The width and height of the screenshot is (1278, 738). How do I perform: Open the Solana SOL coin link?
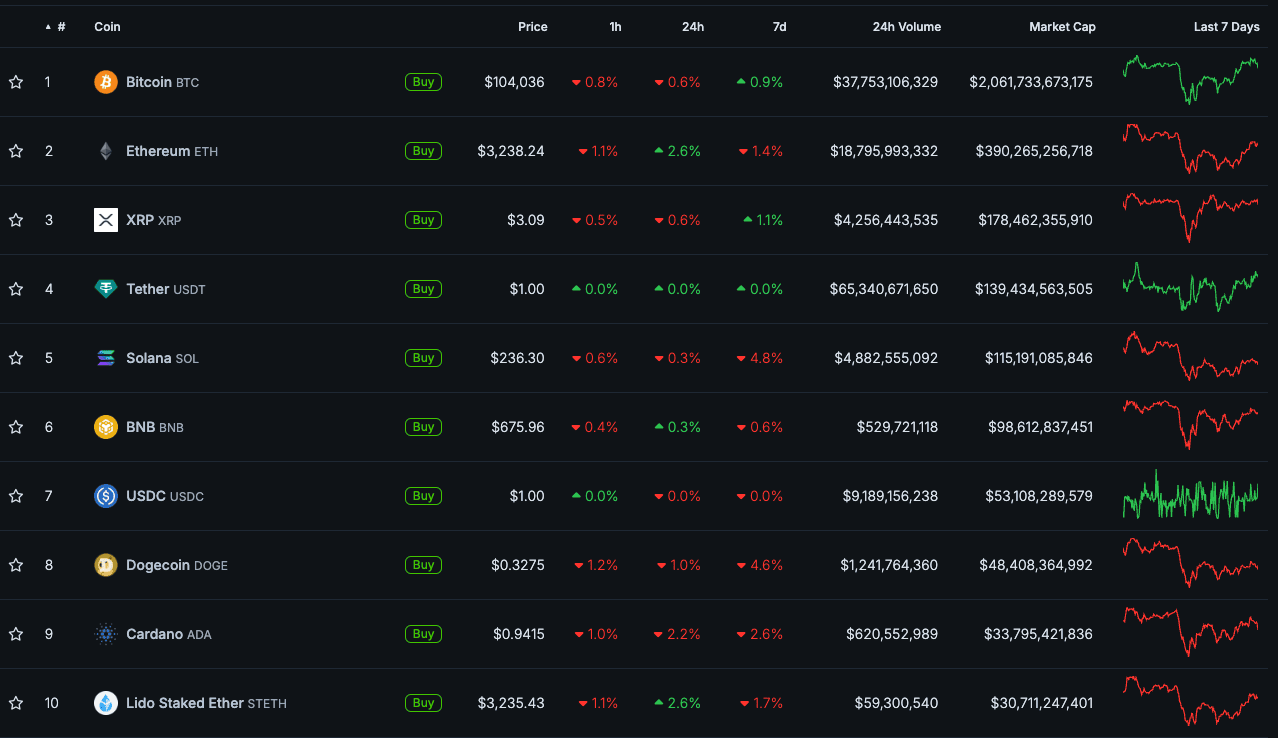(162, 358)
